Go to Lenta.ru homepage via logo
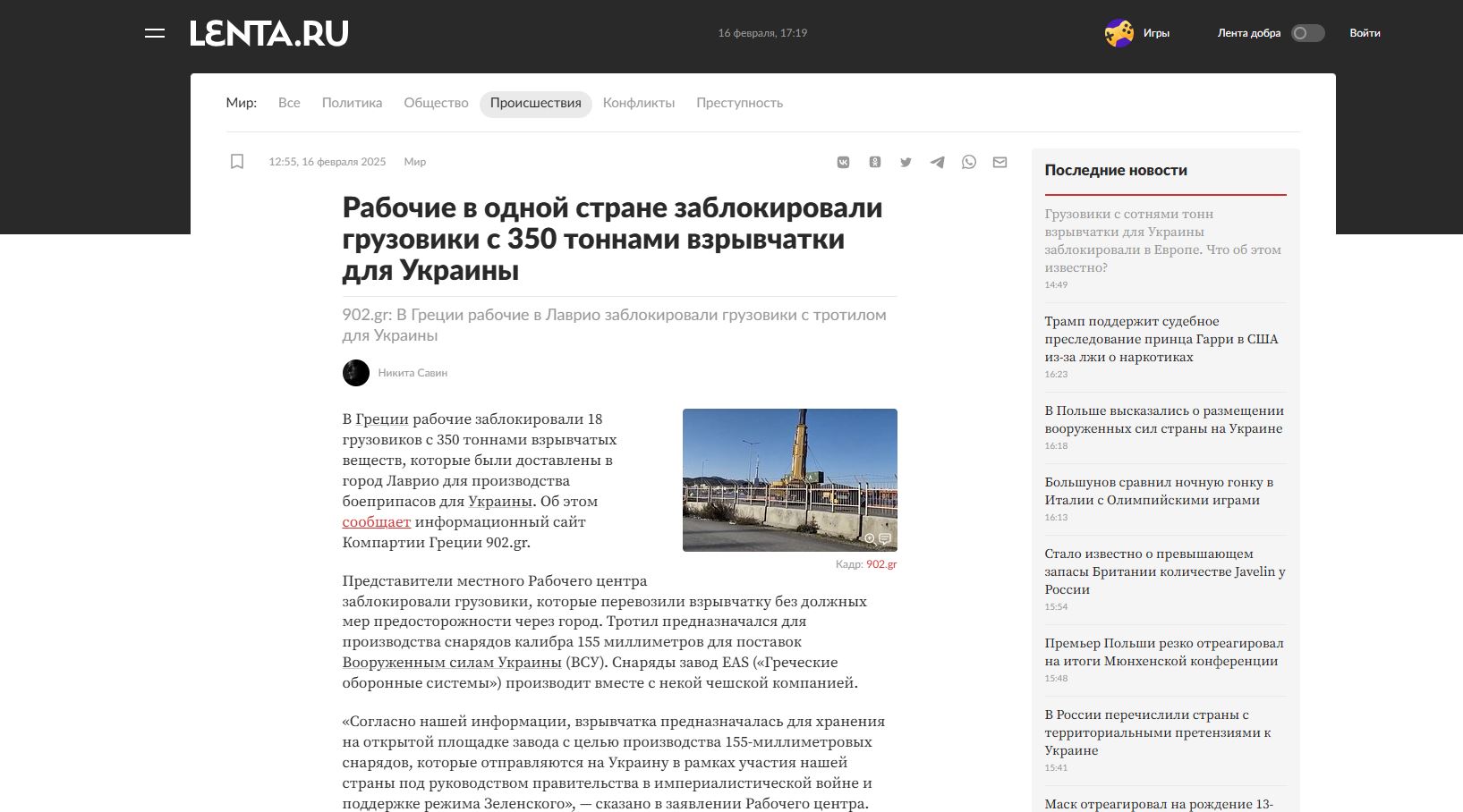The width and height of the screenshot is (1463, 812). point(268,33)
